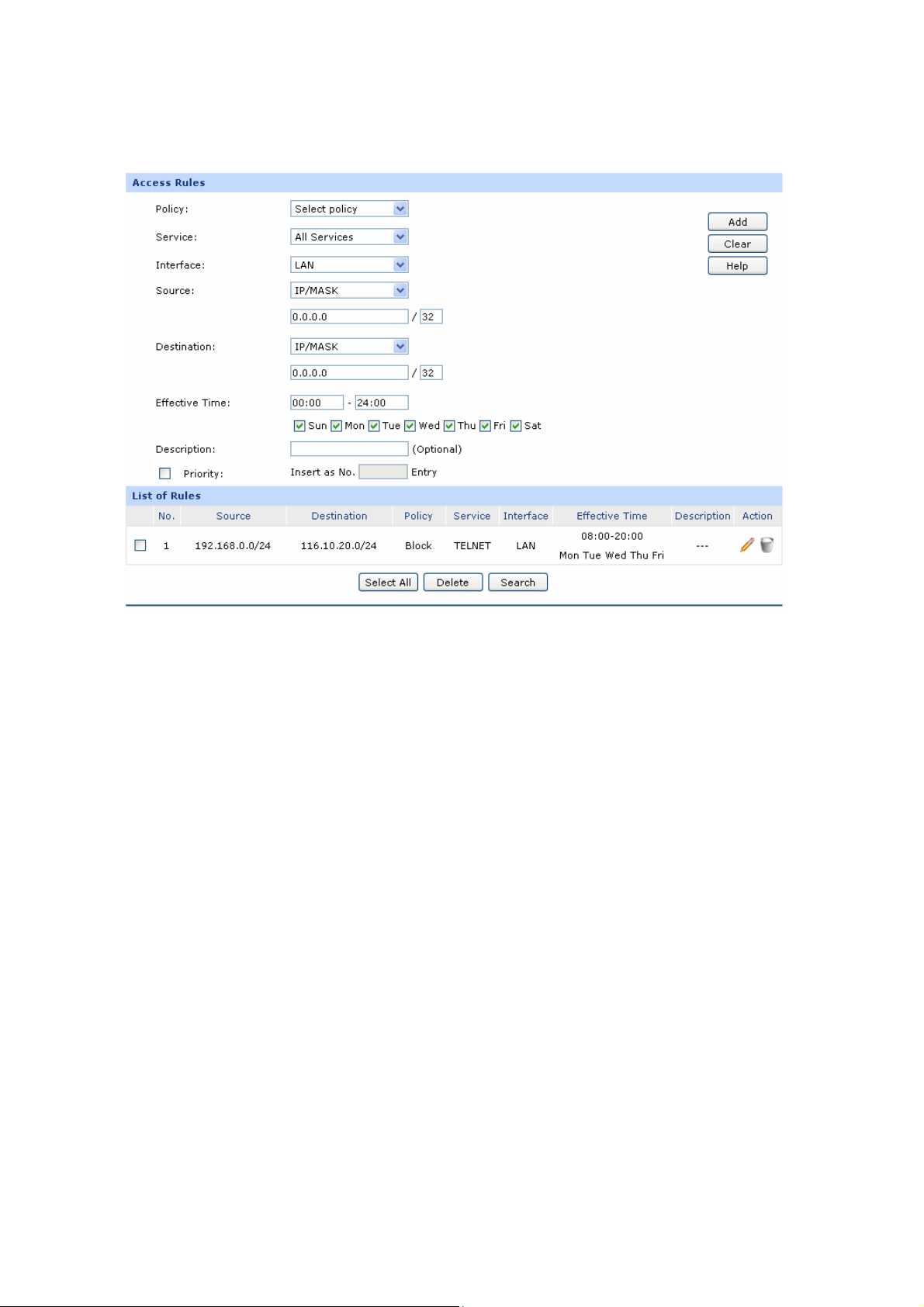The width and height of the screenshot is (924, 1307).
Task: Open the Interface dropdown set to LAN
Action: click(x=349, y=265)
